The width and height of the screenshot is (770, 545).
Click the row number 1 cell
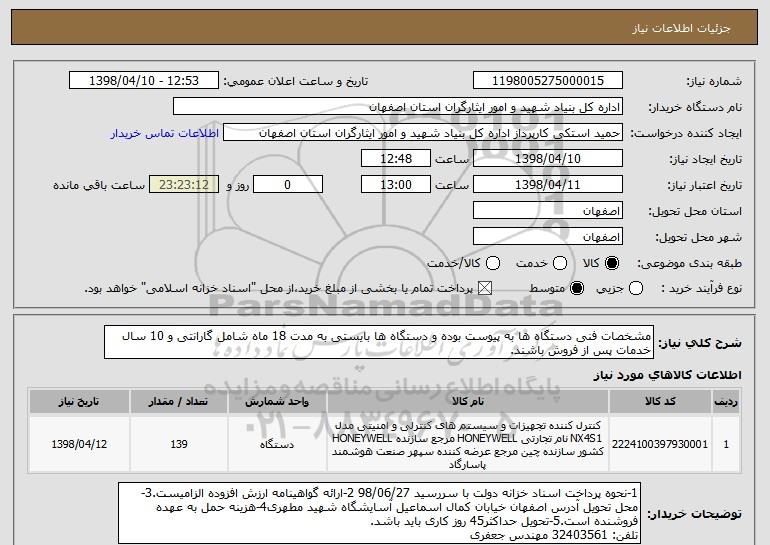point(726,444)
